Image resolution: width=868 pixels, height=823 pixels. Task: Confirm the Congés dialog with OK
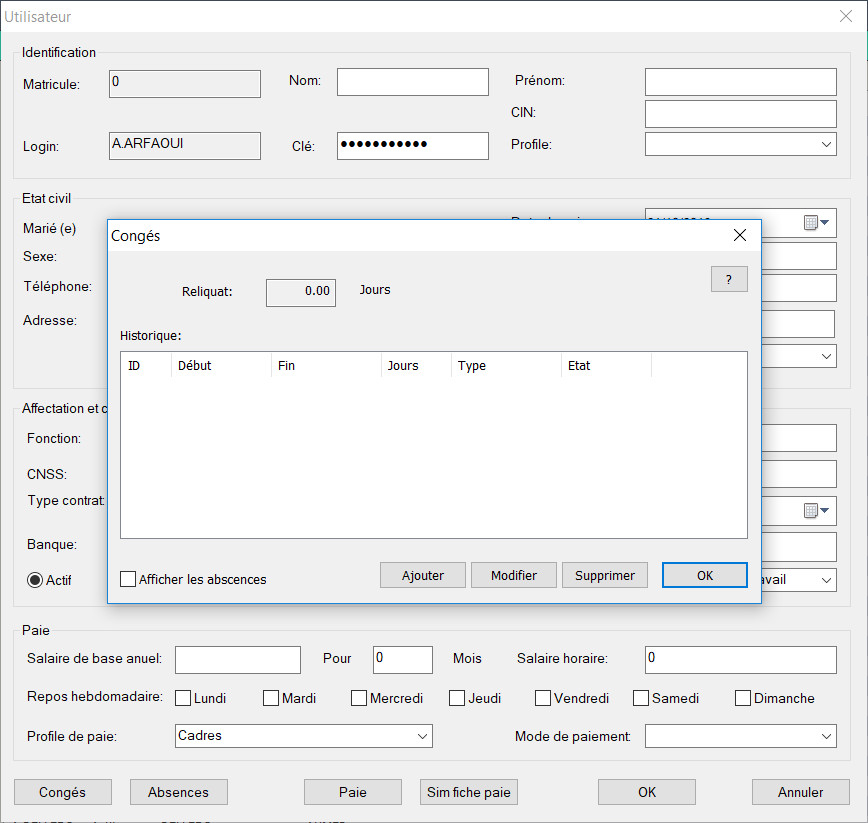click(705, 575)
